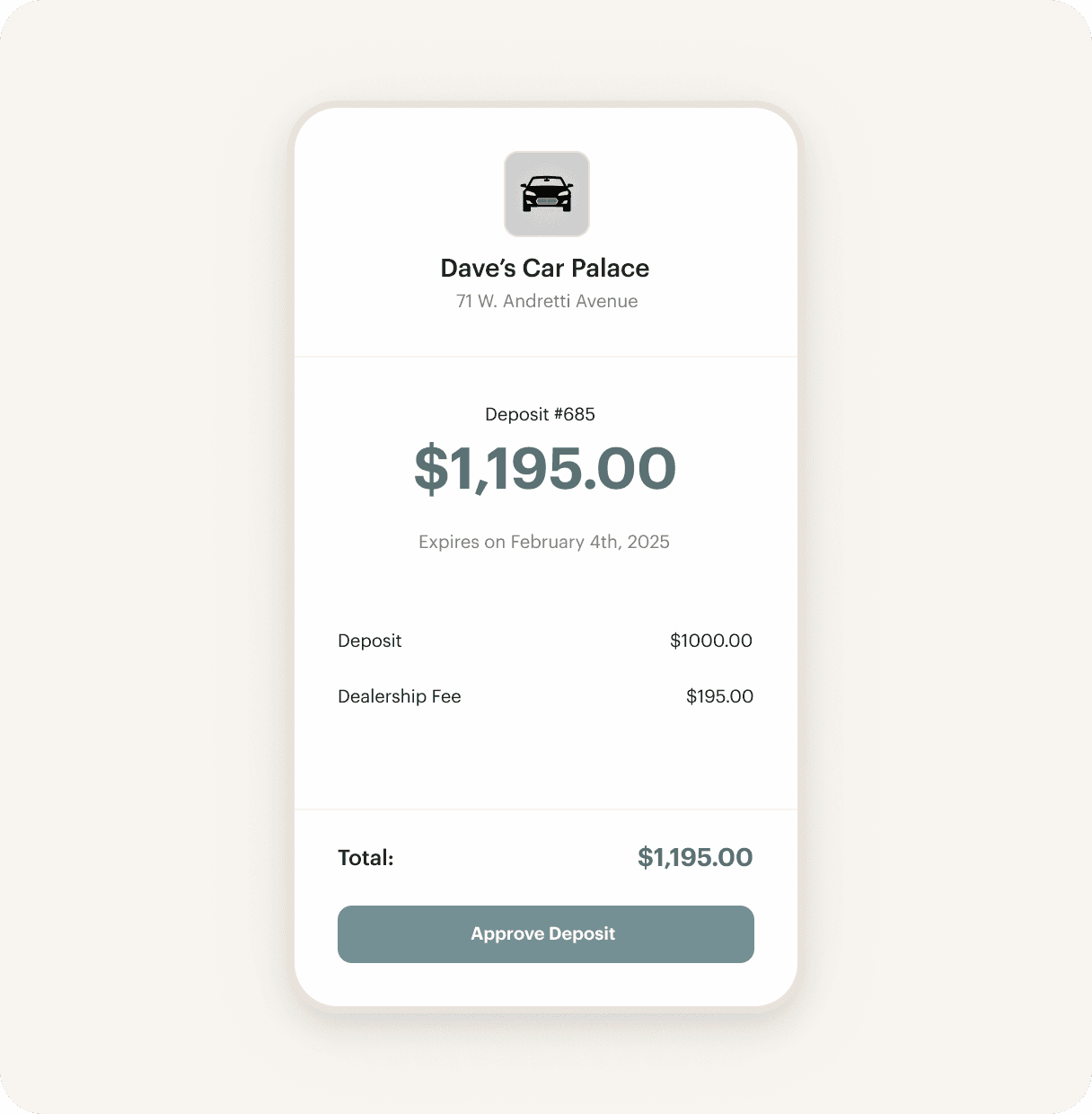The image size is (1092, 1114).
Task: Click the Total: label
Action: 365,858
